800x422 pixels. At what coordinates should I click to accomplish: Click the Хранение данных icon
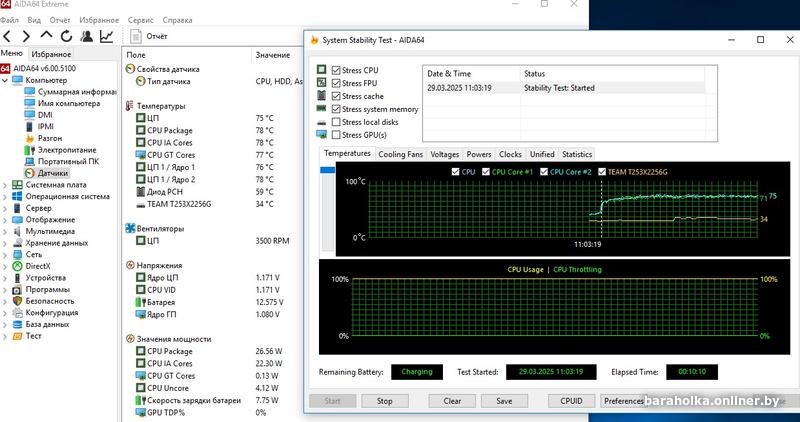(x=17, y=243)
